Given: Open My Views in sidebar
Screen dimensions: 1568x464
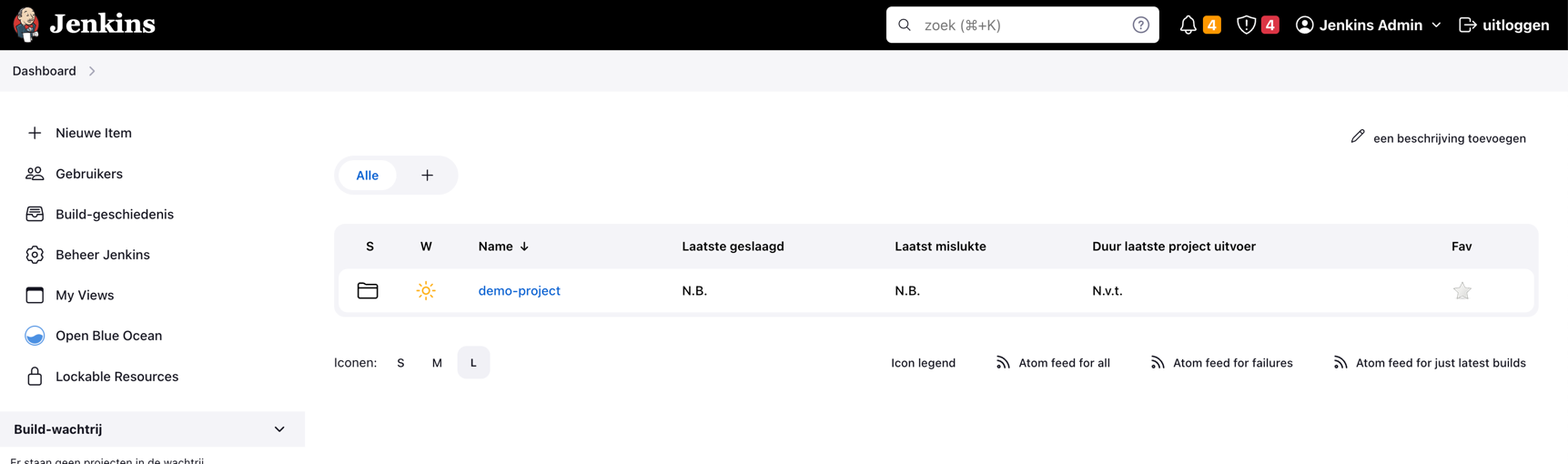Looking at the screenshot, I should pos(85,295).
